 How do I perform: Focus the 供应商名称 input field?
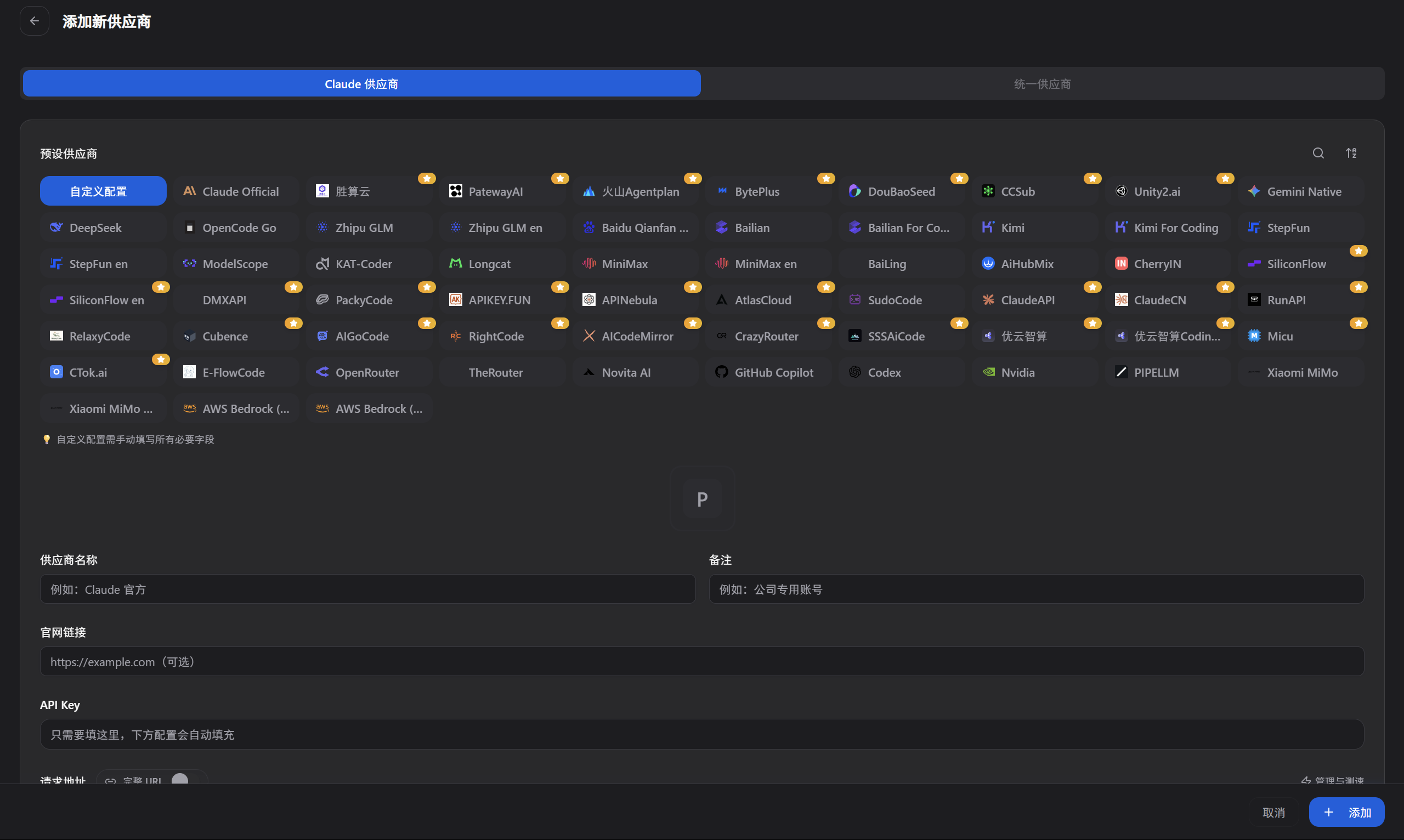point(367,589)
